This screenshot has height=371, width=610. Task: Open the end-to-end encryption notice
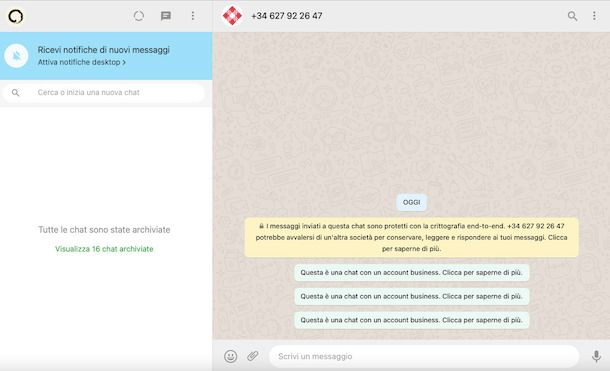(x=412, y=237)
